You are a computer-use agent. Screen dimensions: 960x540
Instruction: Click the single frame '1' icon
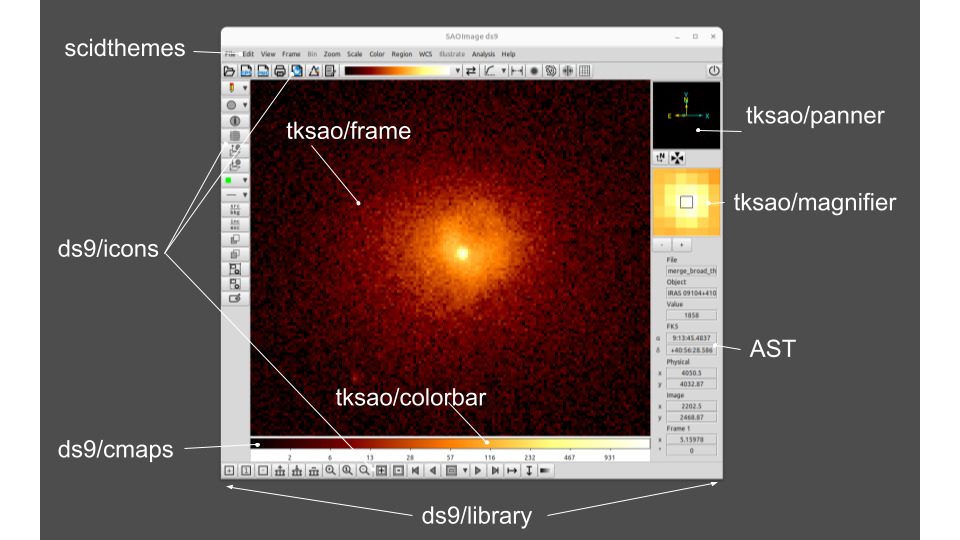pyautogui.click(x=246, y=471)
